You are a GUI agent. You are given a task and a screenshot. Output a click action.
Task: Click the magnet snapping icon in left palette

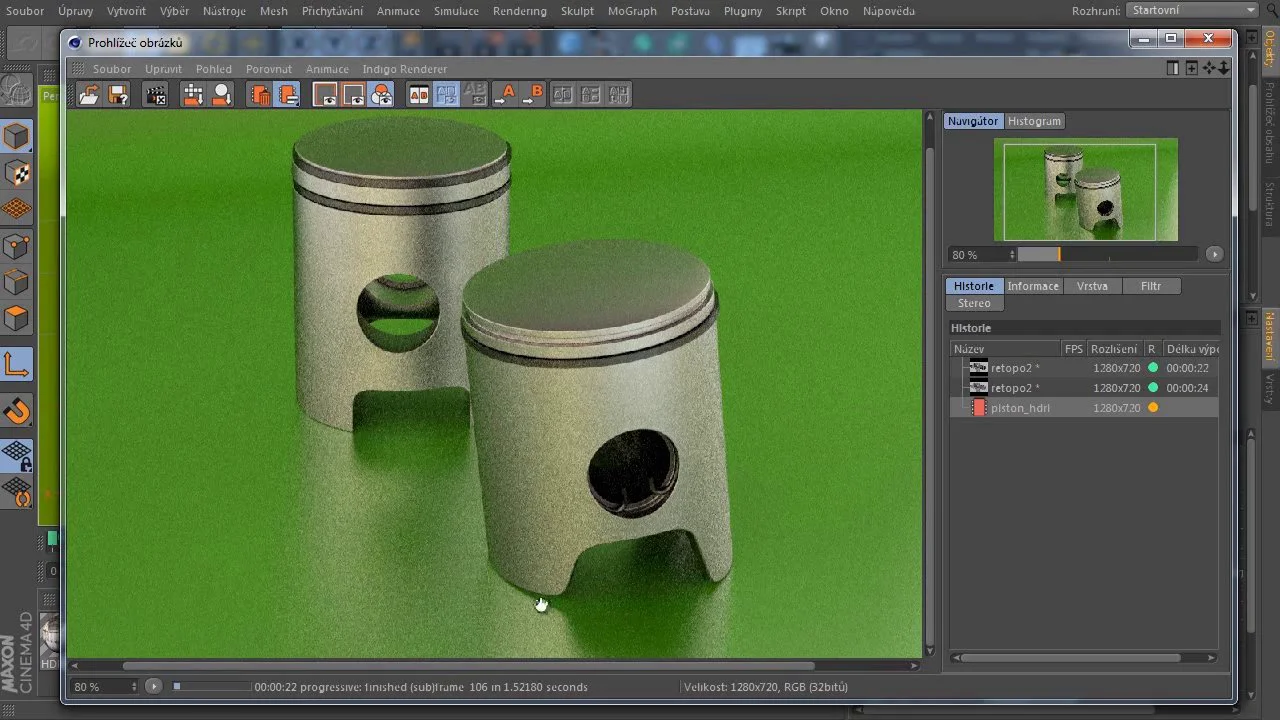tap(17, 411)
